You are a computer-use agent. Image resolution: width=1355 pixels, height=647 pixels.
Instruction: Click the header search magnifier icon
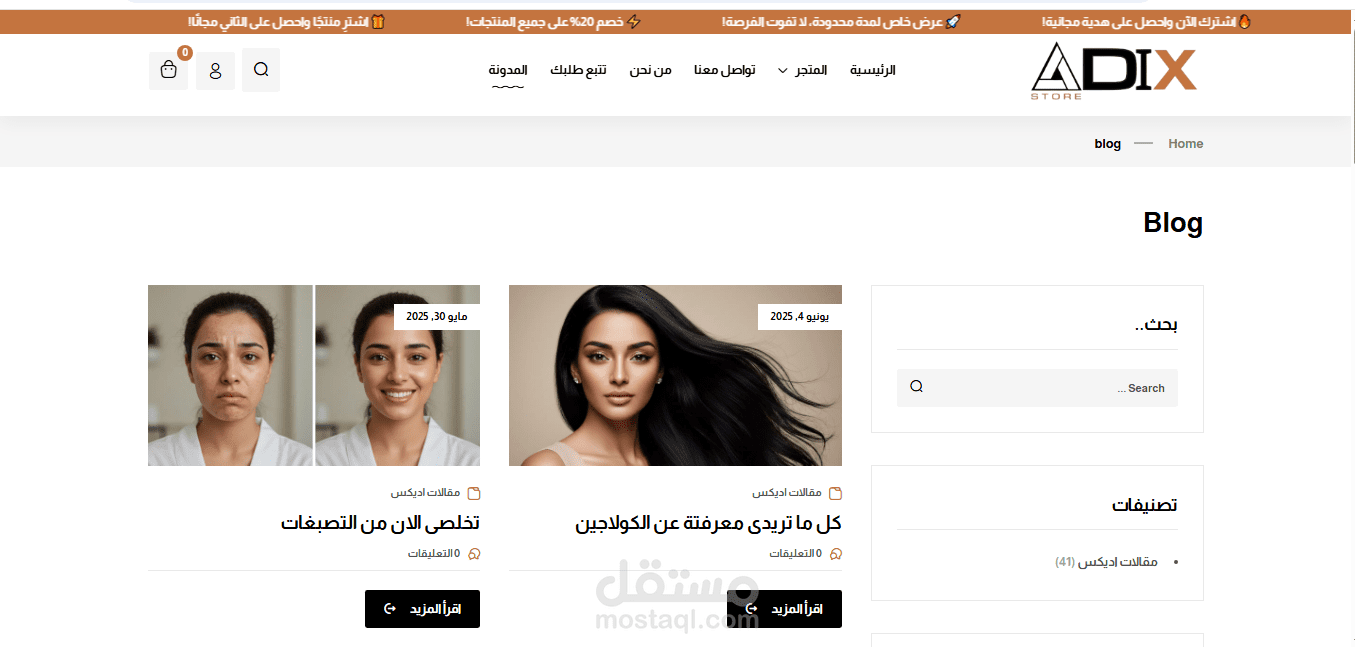click(x=261, y=70)
